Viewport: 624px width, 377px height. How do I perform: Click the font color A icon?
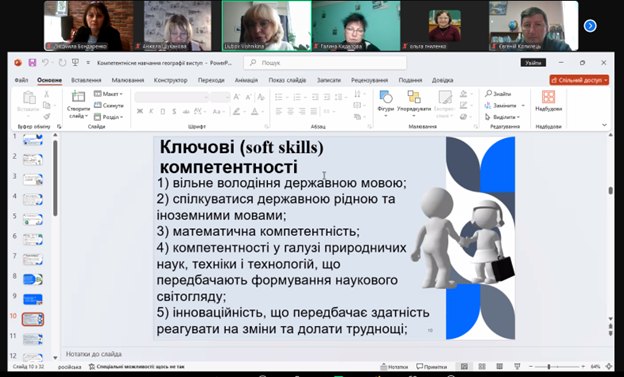255,111
